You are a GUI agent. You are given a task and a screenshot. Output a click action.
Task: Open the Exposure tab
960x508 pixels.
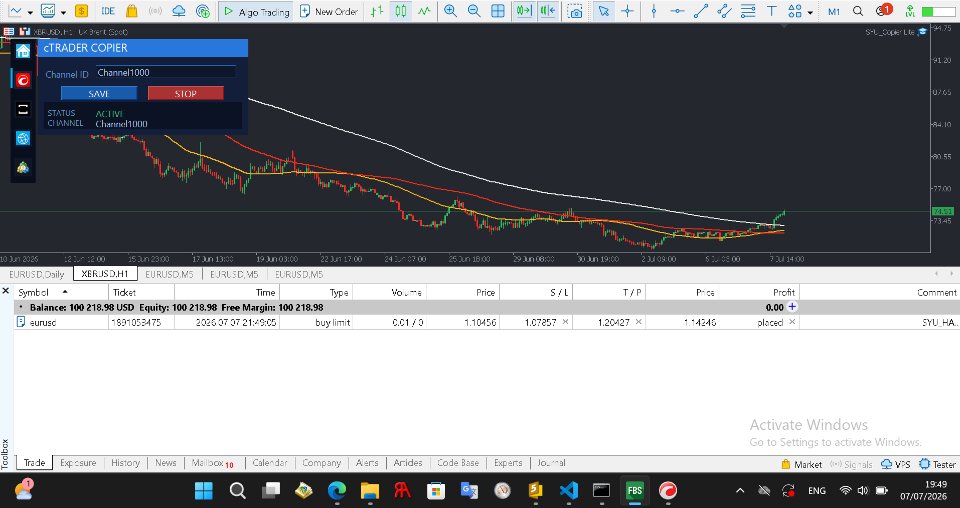click(x=78, y=463)
